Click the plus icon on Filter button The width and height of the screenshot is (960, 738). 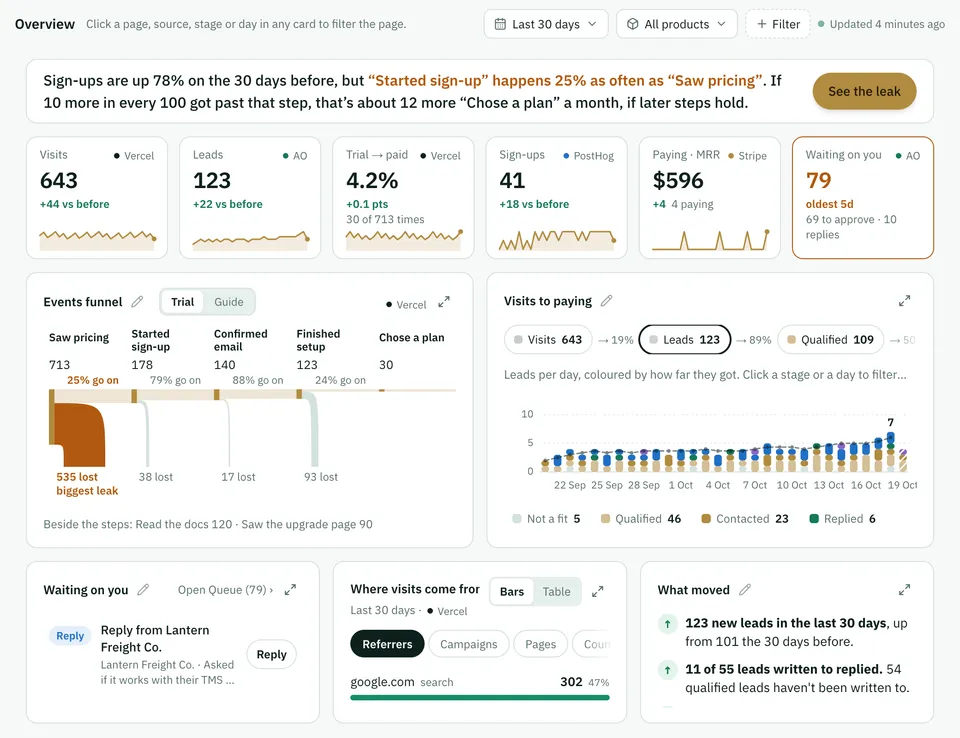point(762,24)
